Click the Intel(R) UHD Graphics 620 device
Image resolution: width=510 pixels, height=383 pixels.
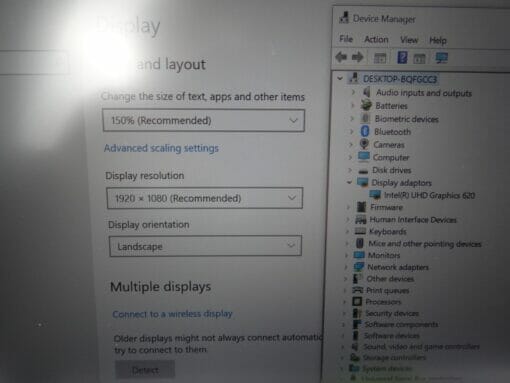click(x=429, y=195)
